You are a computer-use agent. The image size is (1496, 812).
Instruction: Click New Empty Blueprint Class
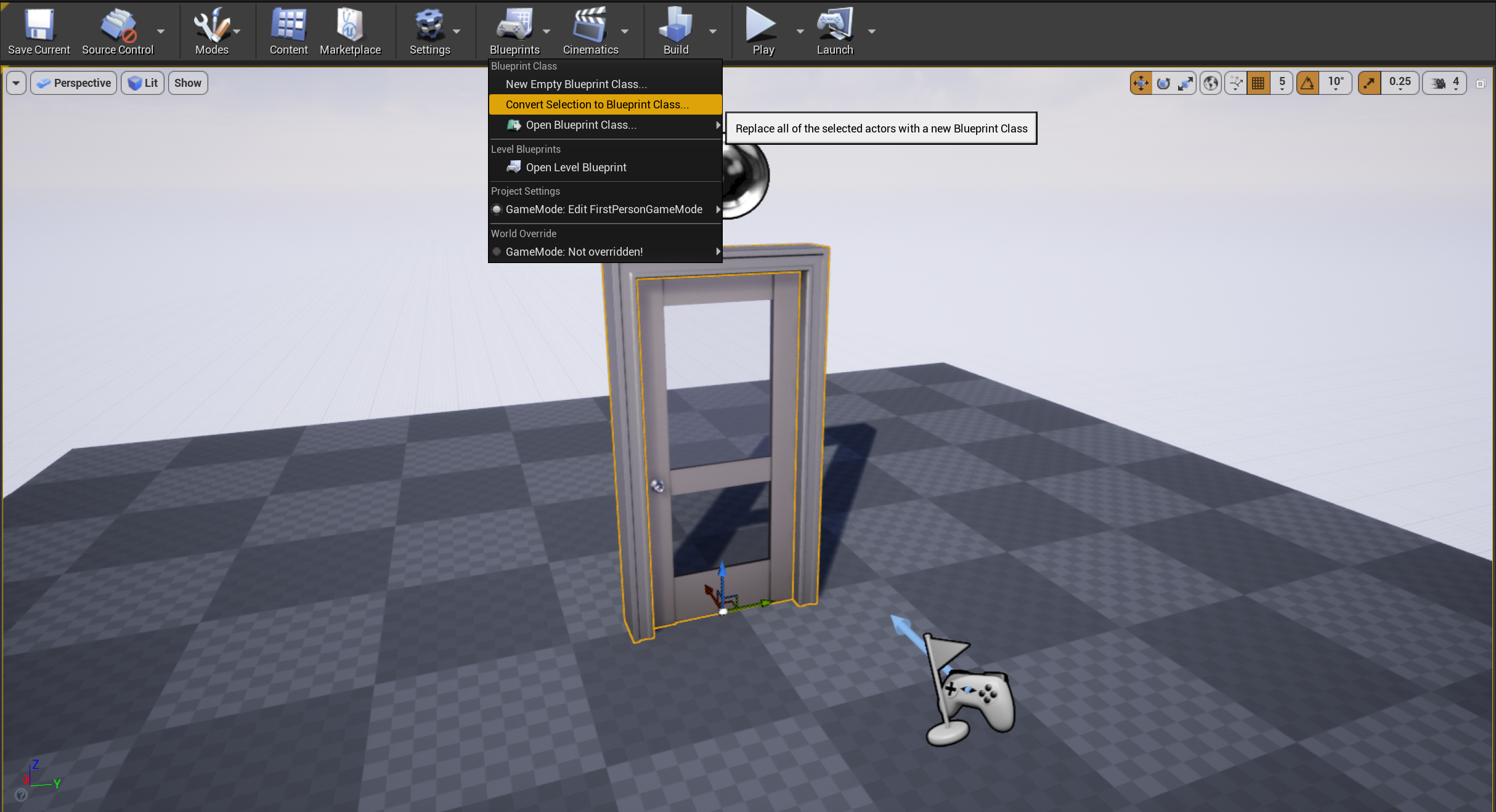(x=575, y=84)
